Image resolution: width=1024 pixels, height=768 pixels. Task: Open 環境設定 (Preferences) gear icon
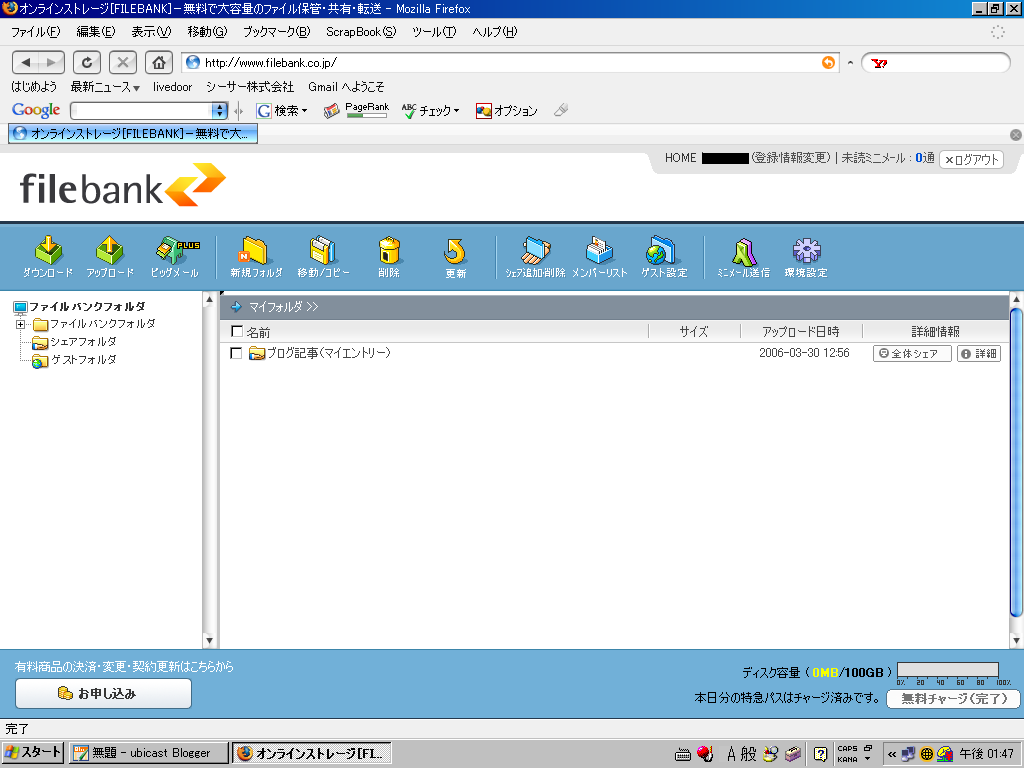(806, 256)
